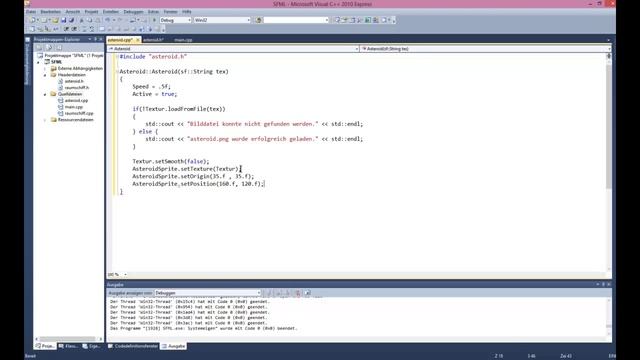Select main.cpp in the project tree
This screenshot has height=360, width=640.
pyautogui.click(x=73, y=107)
